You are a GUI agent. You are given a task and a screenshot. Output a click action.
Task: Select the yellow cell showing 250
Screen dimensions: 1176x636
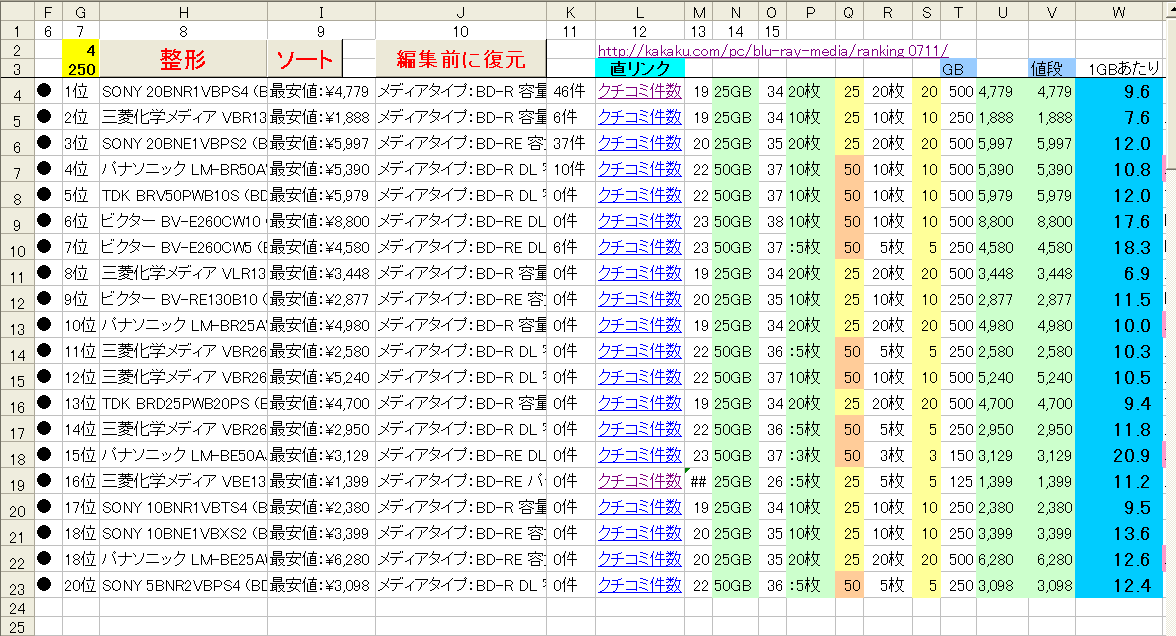(81, 69)
